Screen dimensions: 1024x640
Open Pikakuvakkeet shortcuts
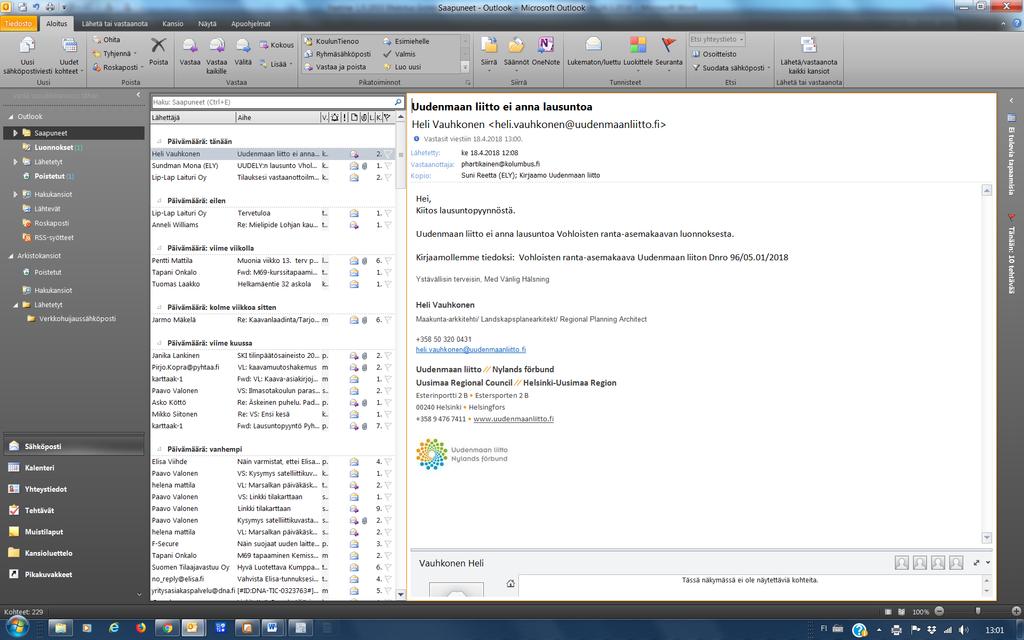coord(73,575)
